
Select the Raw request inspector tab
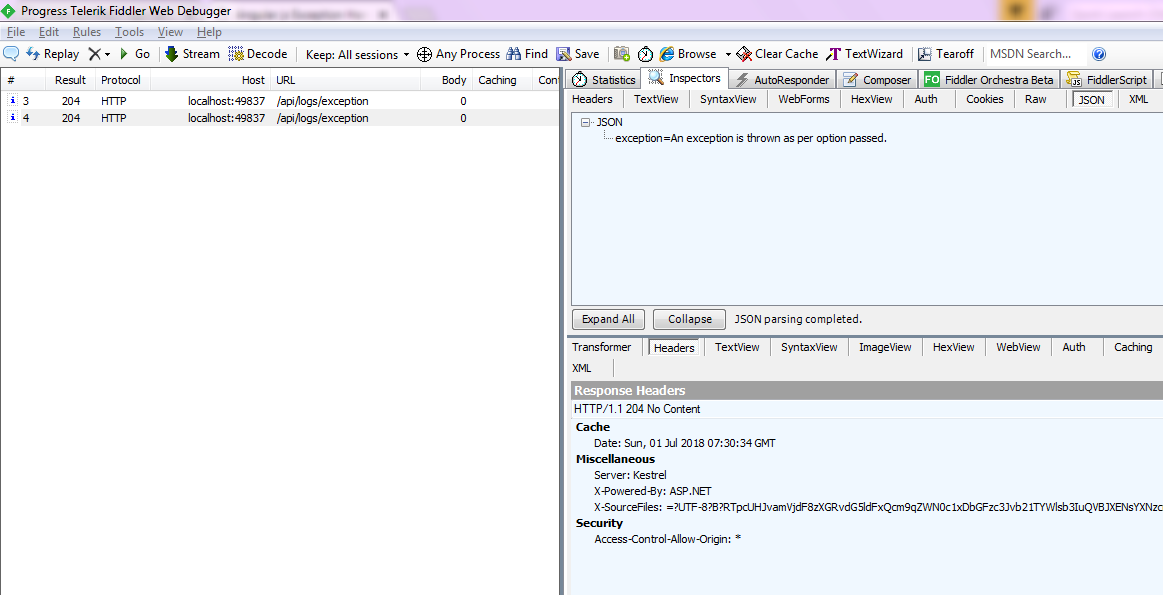[x=1035, y=99]
